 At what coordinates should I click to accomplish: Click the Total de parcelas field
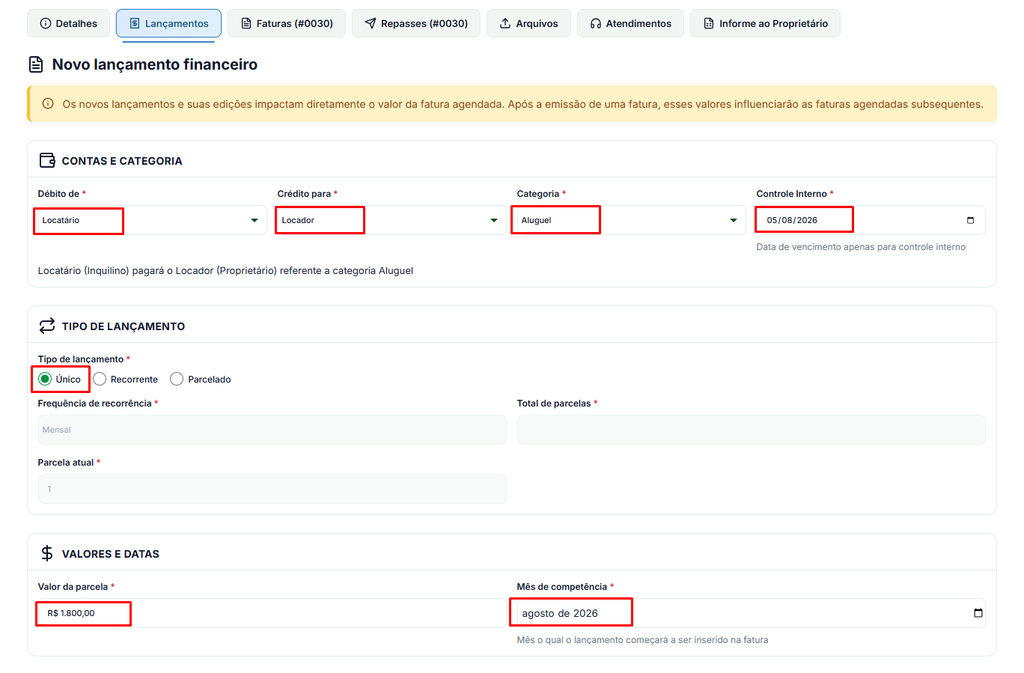point(751,430)
